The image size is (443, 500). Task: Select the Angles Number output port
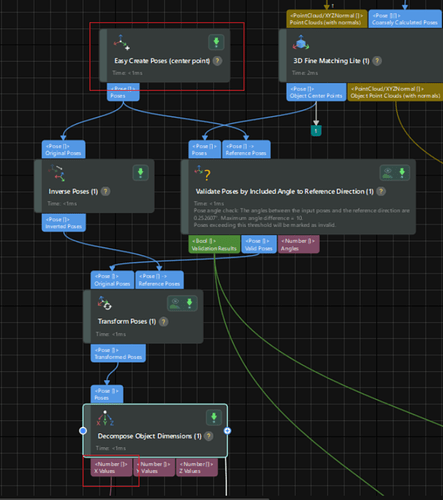(x=299, y=244)
